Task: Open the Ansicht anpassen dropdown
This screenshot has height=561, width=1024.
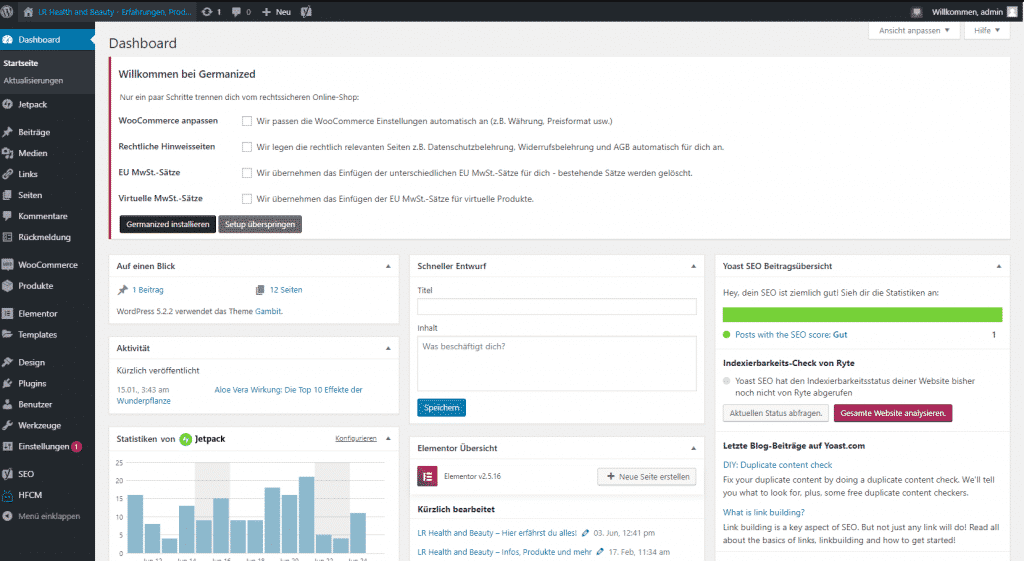Action: coord(914,31)
